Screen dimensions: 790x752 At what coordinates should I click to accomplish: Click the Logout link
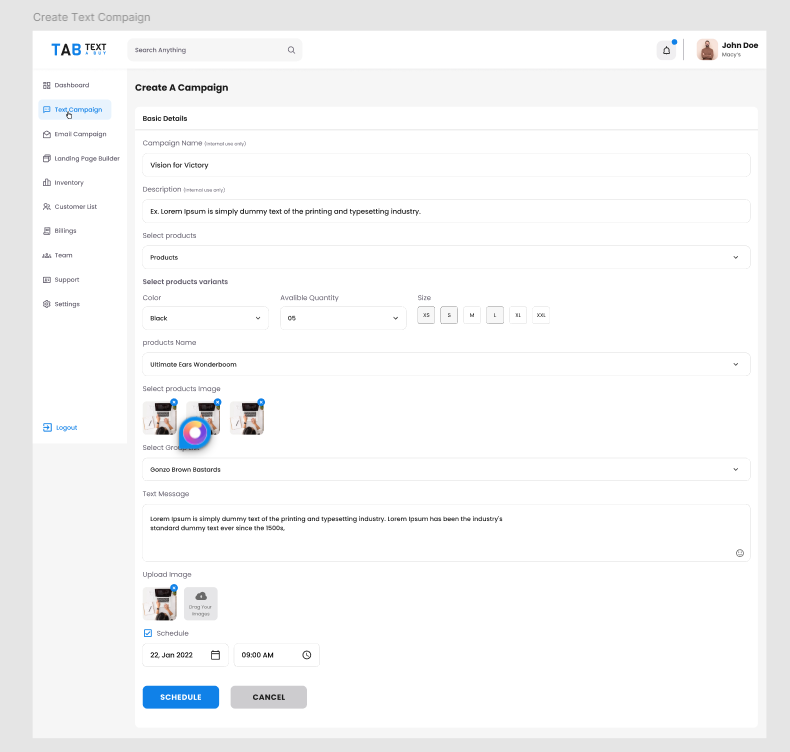[x=67, y=428]
